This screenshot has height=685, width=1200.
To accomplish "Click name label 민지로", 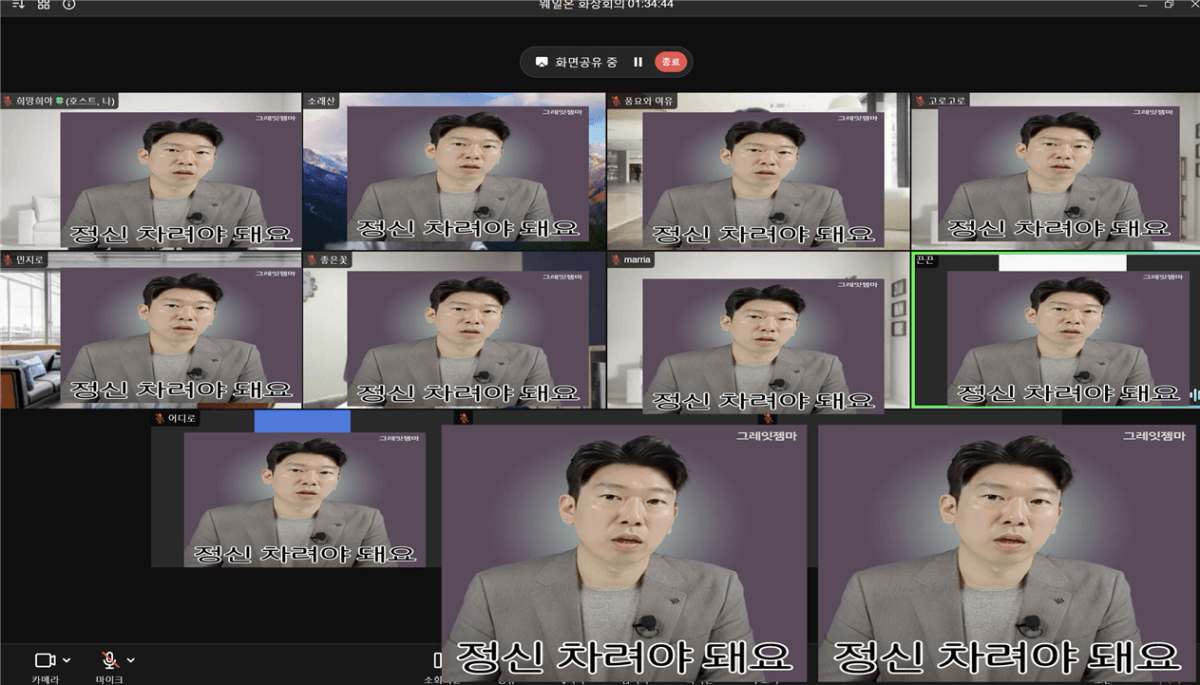I will (x=29, y=260).
